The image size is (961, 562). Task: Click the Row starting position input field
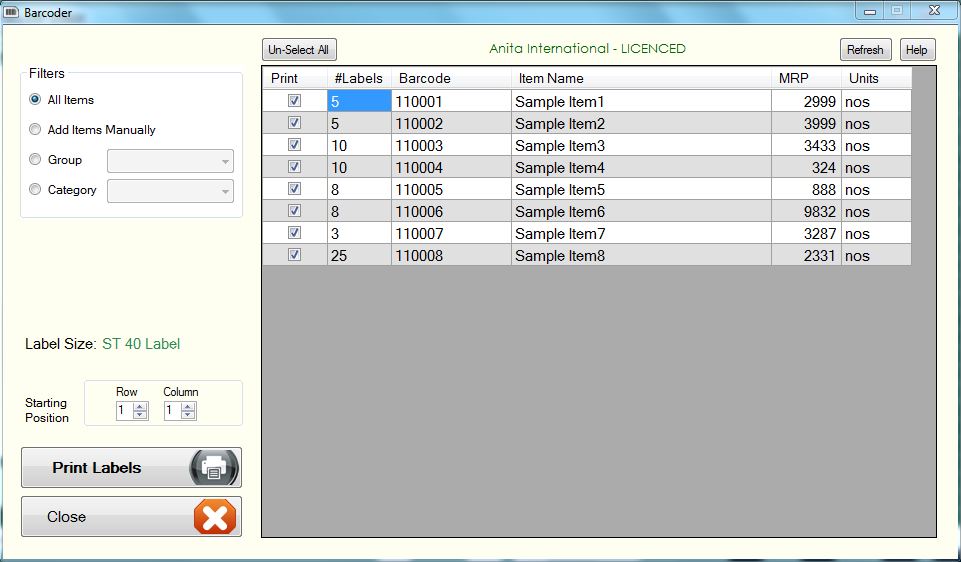(125, 411)
